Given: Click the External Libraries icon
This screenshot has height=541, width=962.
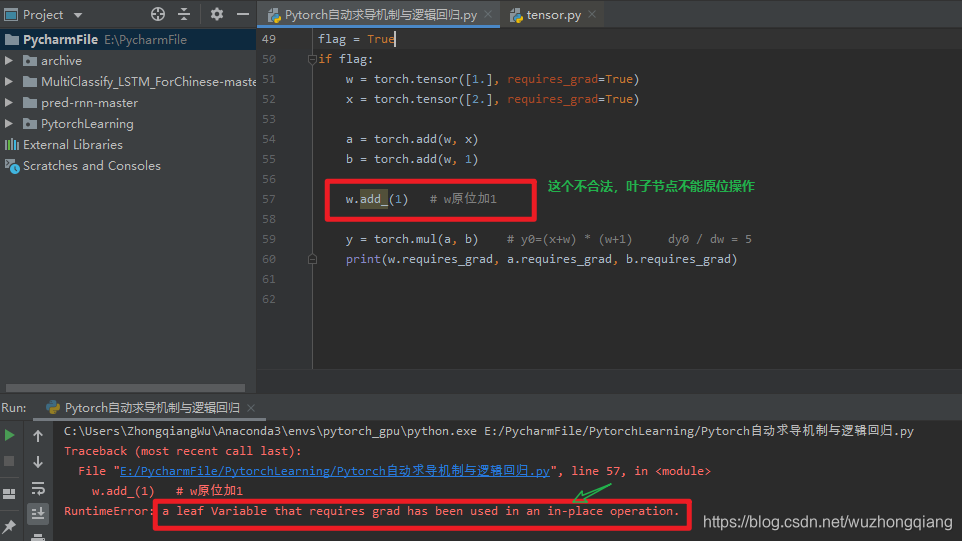Looking at the screenshot, I should (12, 145).
